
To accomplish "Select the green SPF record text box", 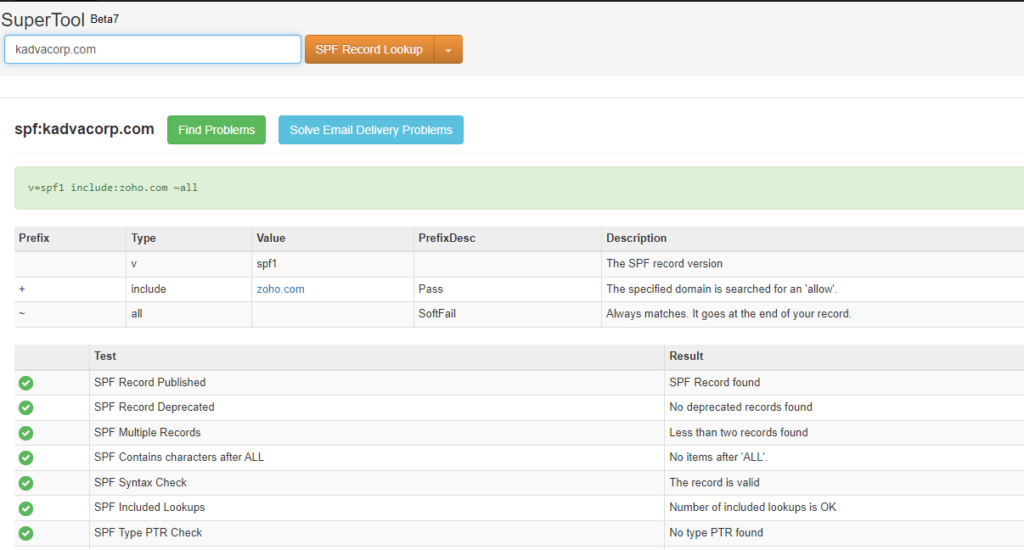I will click(519, 188).
